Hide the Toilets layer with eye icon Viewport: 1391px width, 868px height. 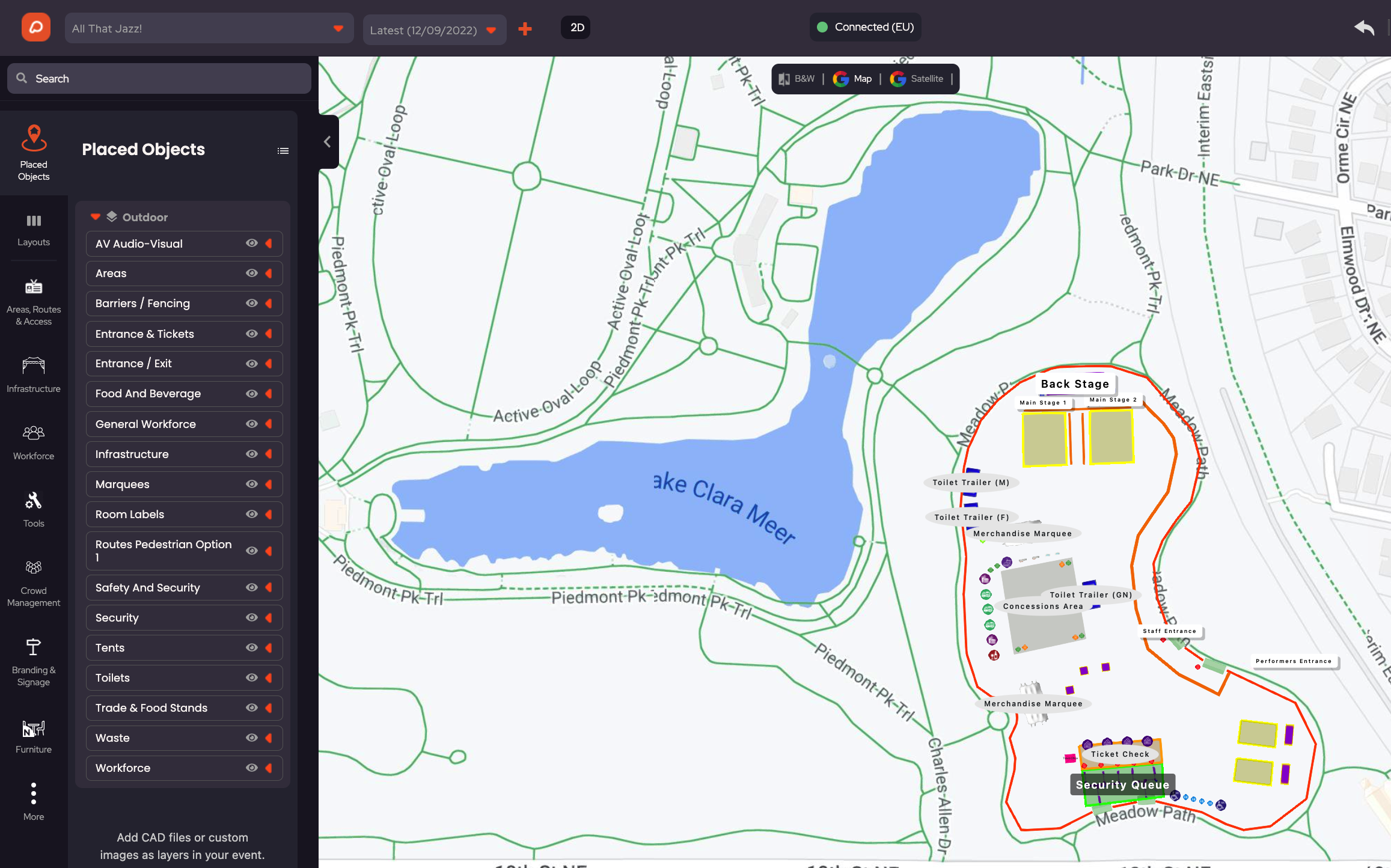[x=252, y=677]
